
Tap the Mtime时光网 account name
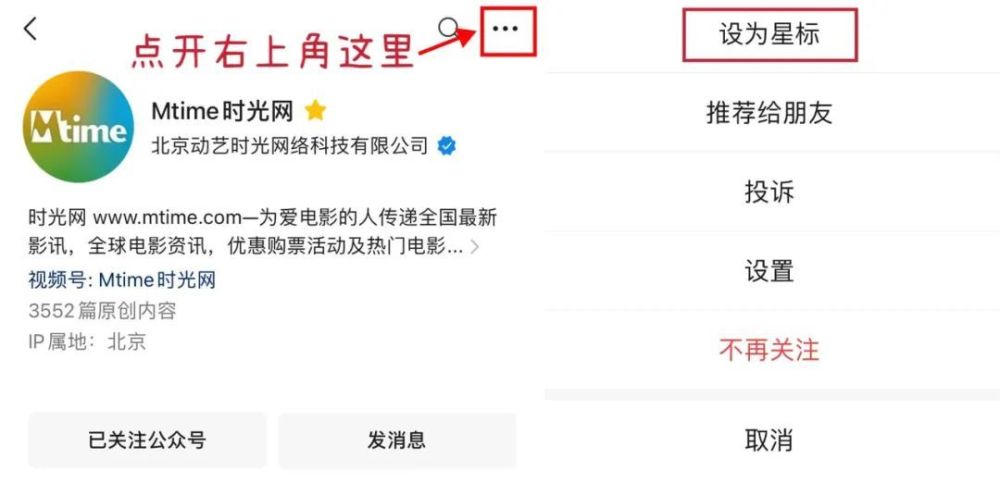click(x=222, y=111)
